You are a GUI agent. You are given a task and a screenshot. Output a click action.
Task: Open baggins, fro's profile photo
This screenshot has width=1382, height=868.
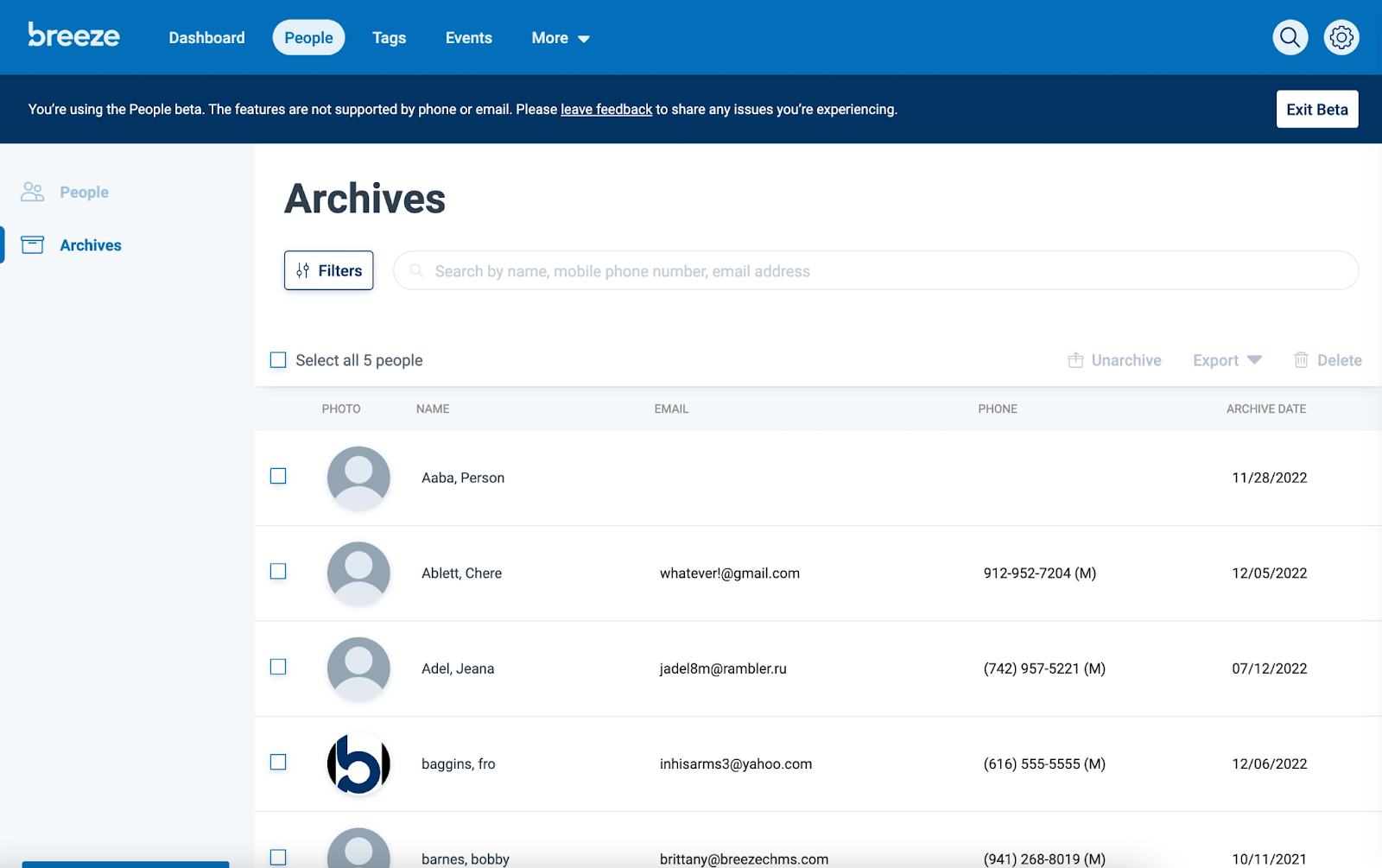pos(358,763)
